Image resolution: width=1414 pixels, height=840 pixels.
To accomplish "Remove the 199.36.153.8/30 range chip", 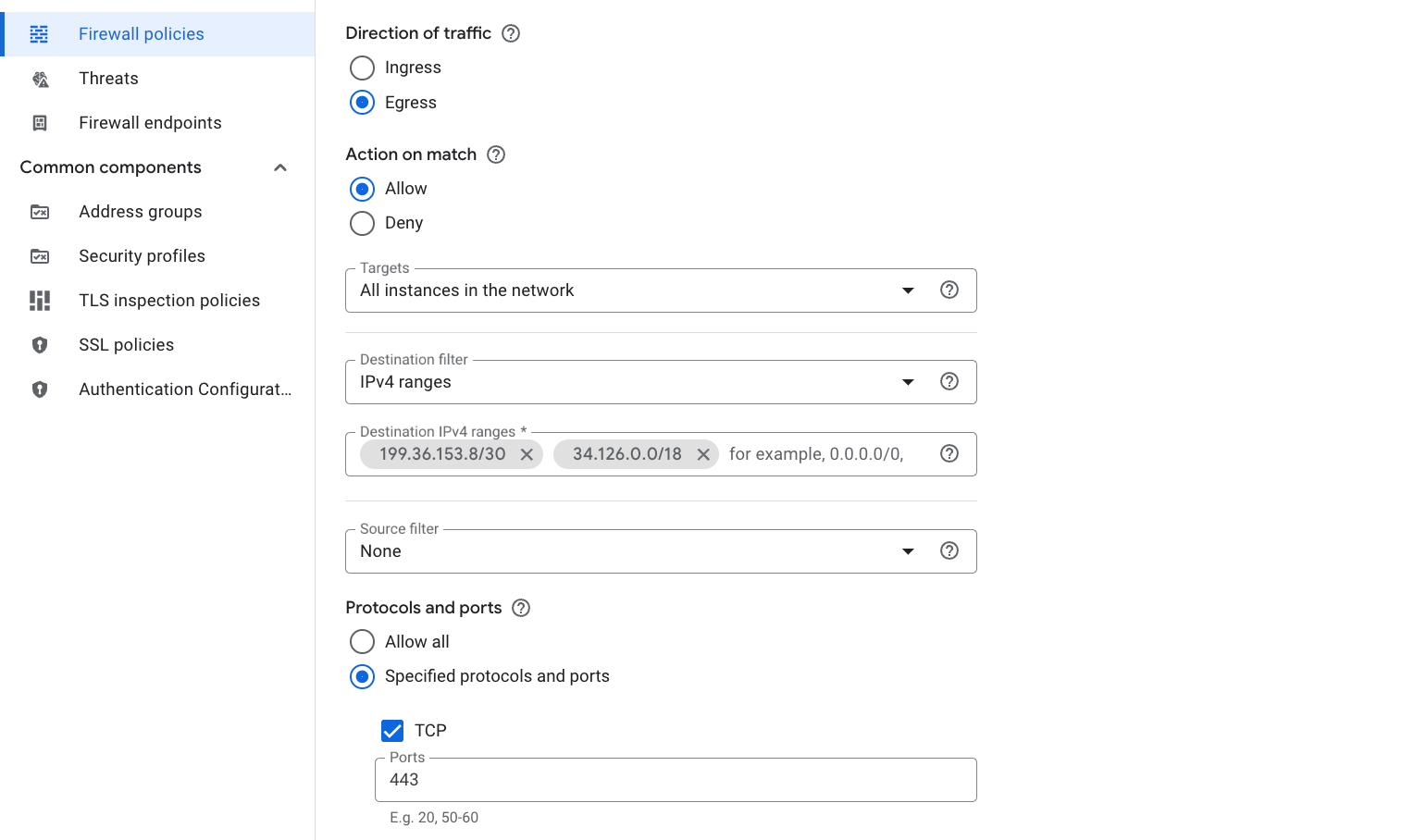I will pyautogui.click(x=527, y=454).
